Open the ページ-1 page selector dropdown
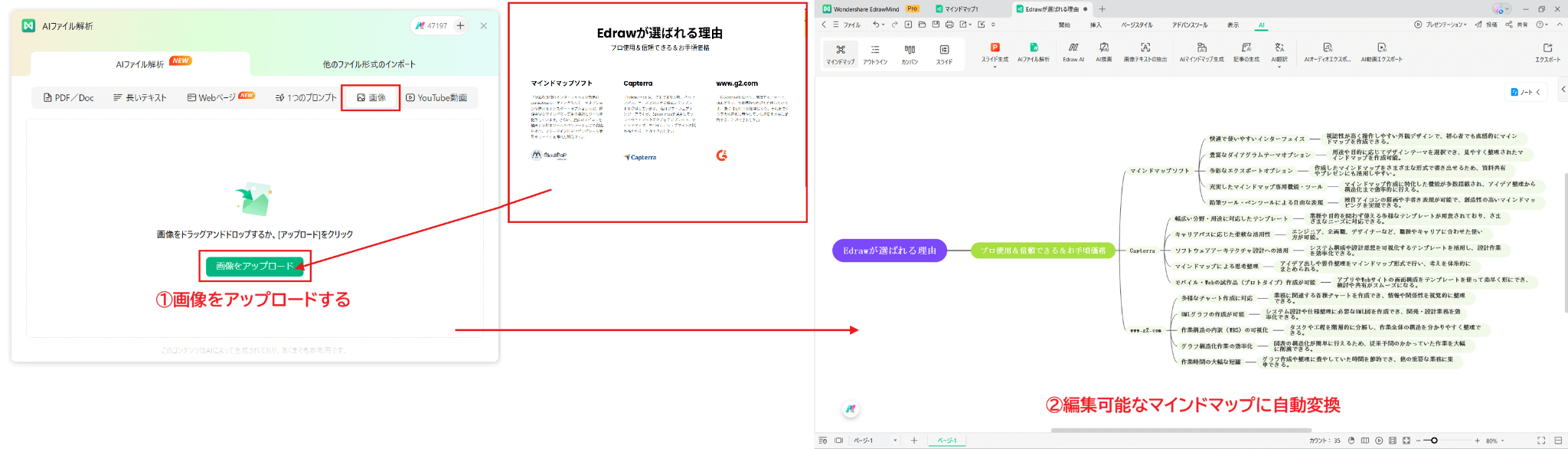Viewport: 1568px width, 449px height. tap(894, 441)
